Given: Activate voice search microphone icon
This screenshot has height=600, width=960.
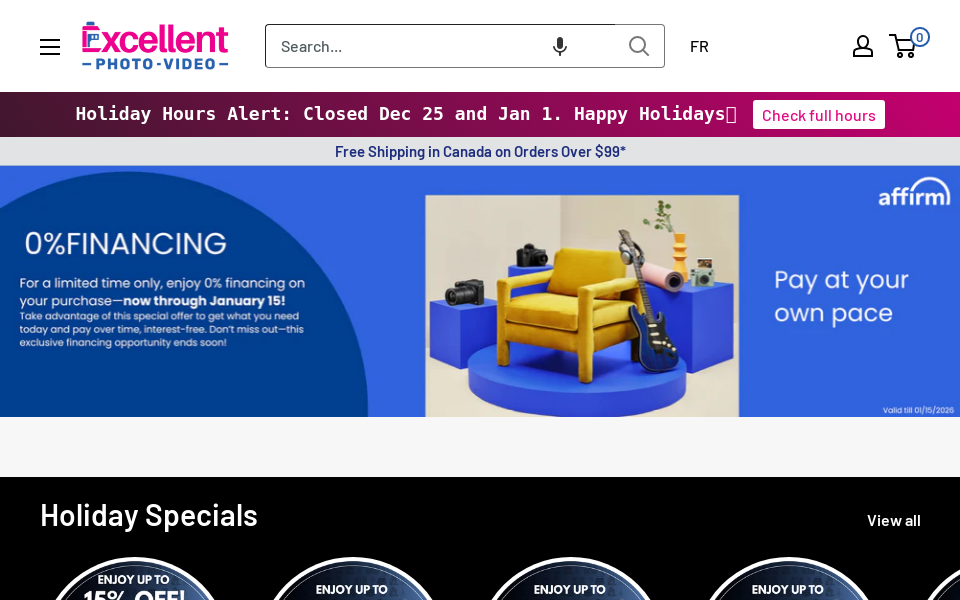Looking at the screenshot, I should coord(559,47).
